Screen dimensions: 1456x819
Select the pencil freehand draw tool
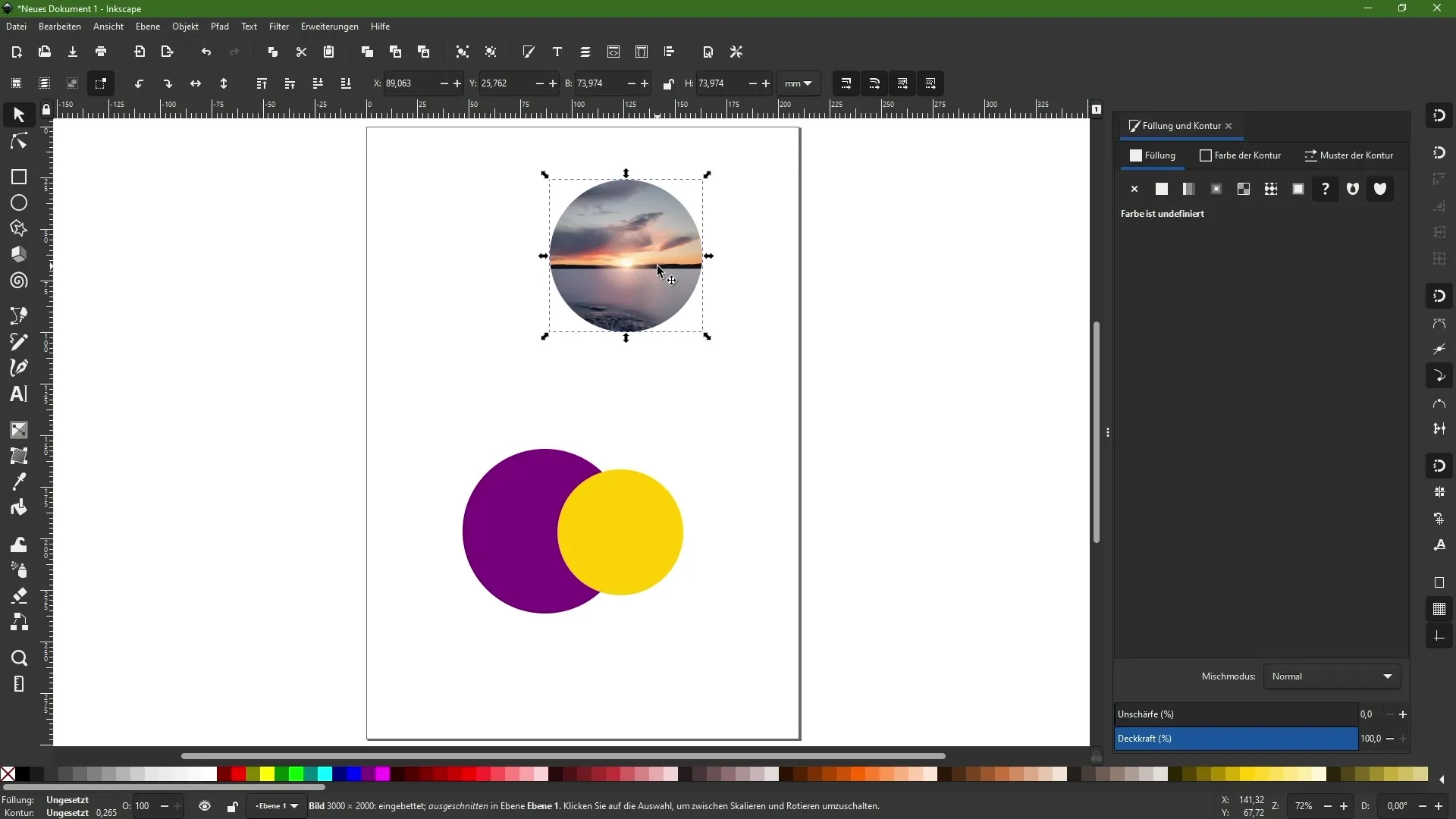[x=18, y=343]
